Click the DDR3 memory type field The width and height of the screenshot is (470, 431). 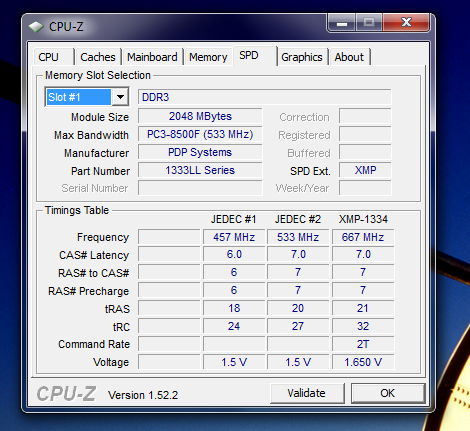click(x=265, y=97)
